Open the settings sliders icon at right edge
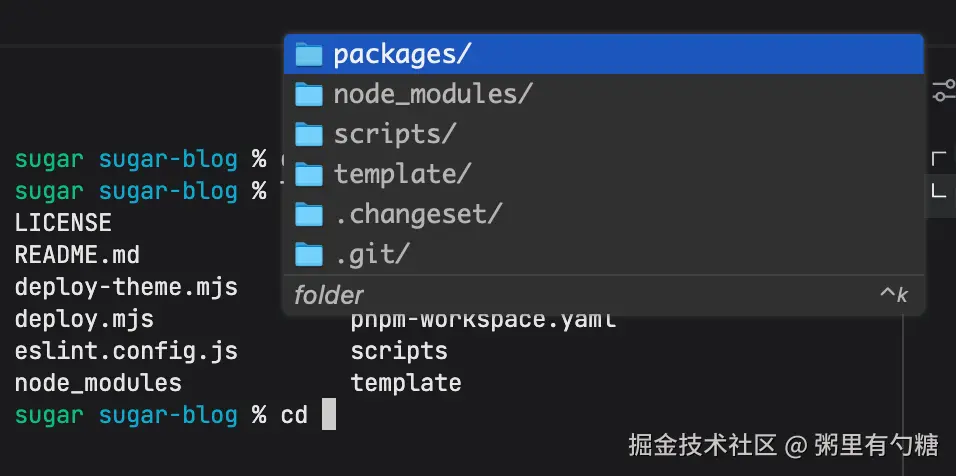The height and width of the screenshot is (476, 956). (943, 91)
